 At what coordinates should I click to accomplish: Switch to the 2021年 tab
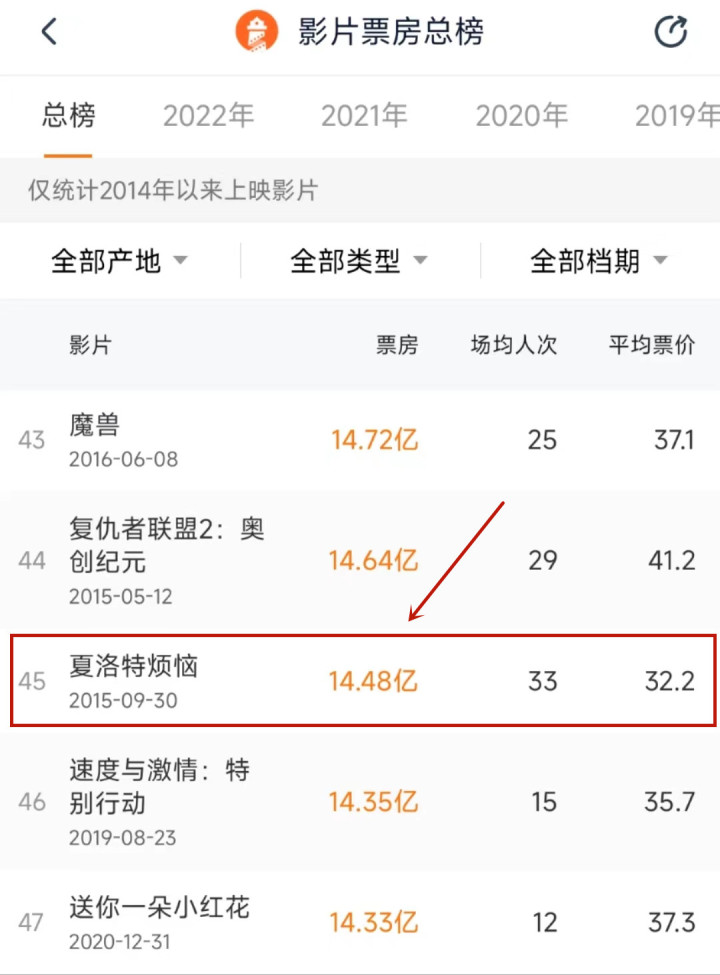[364, 116]
